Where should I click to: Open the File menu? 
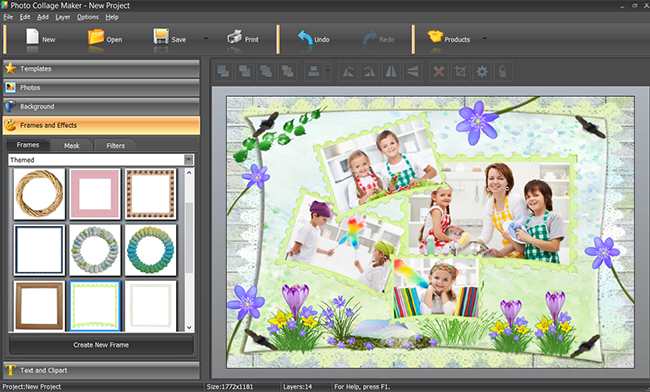click(x=8, y=17)
